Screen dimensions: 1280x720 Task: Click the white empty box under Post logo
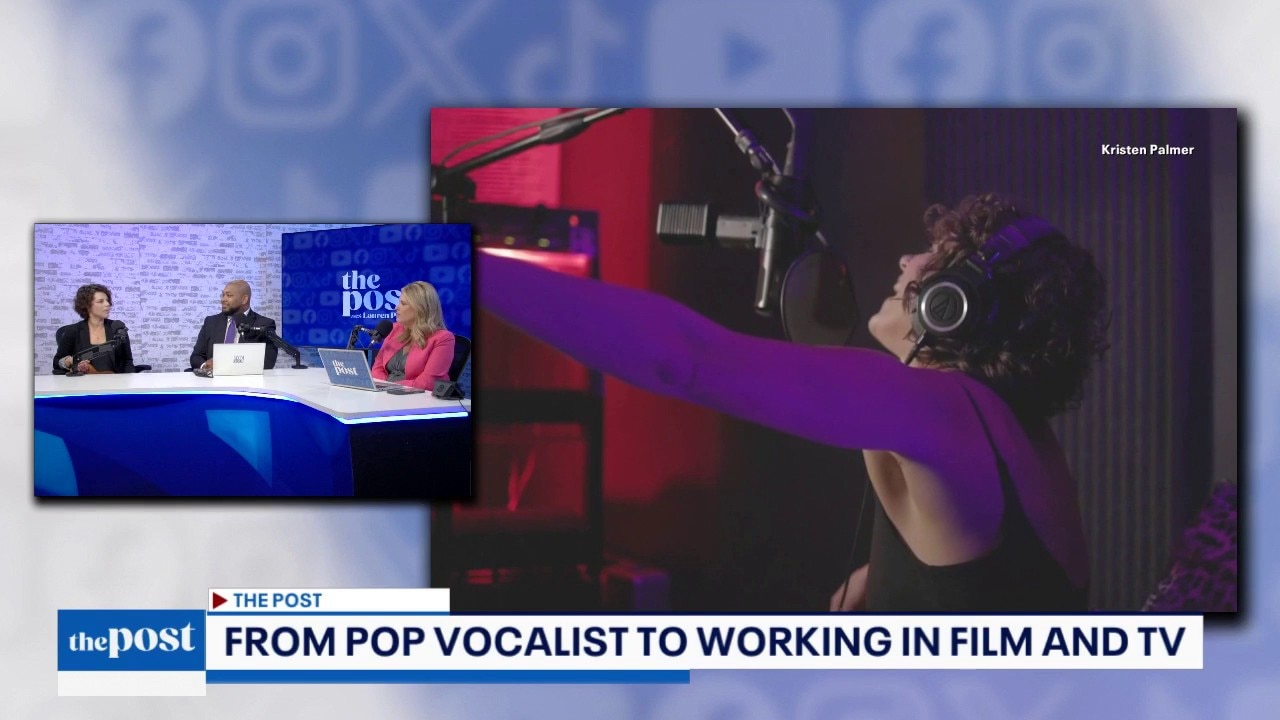click(131, 683)
